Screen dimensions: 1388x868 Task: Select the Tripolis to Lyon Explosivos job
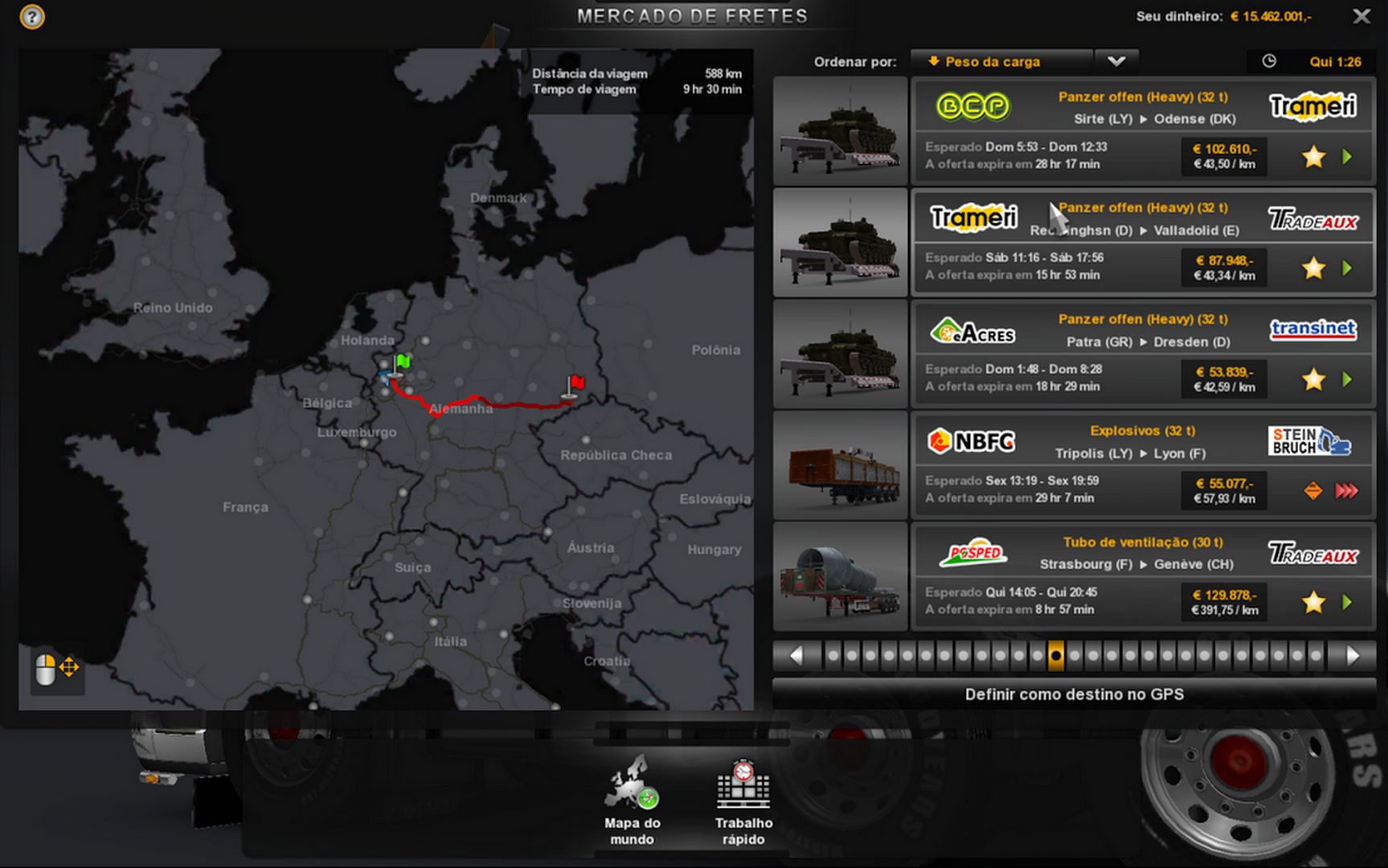[x=1141, y=465]
